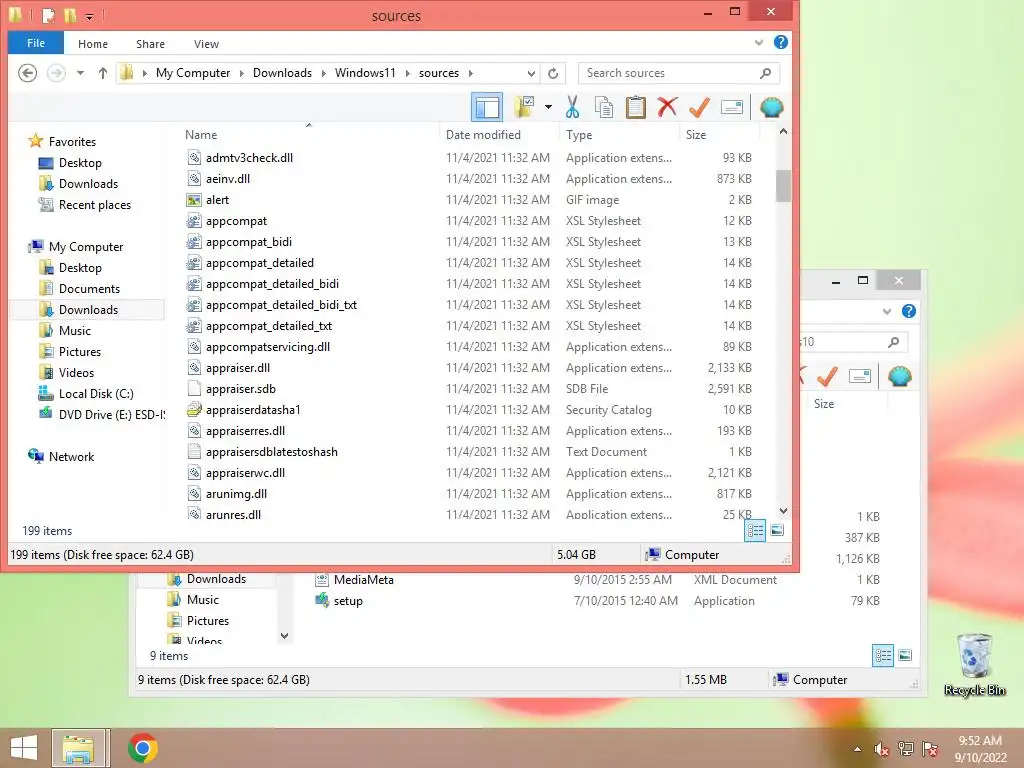
Task: Select Windows11 in the address breadcrumb
Action: tap(365, 73)
